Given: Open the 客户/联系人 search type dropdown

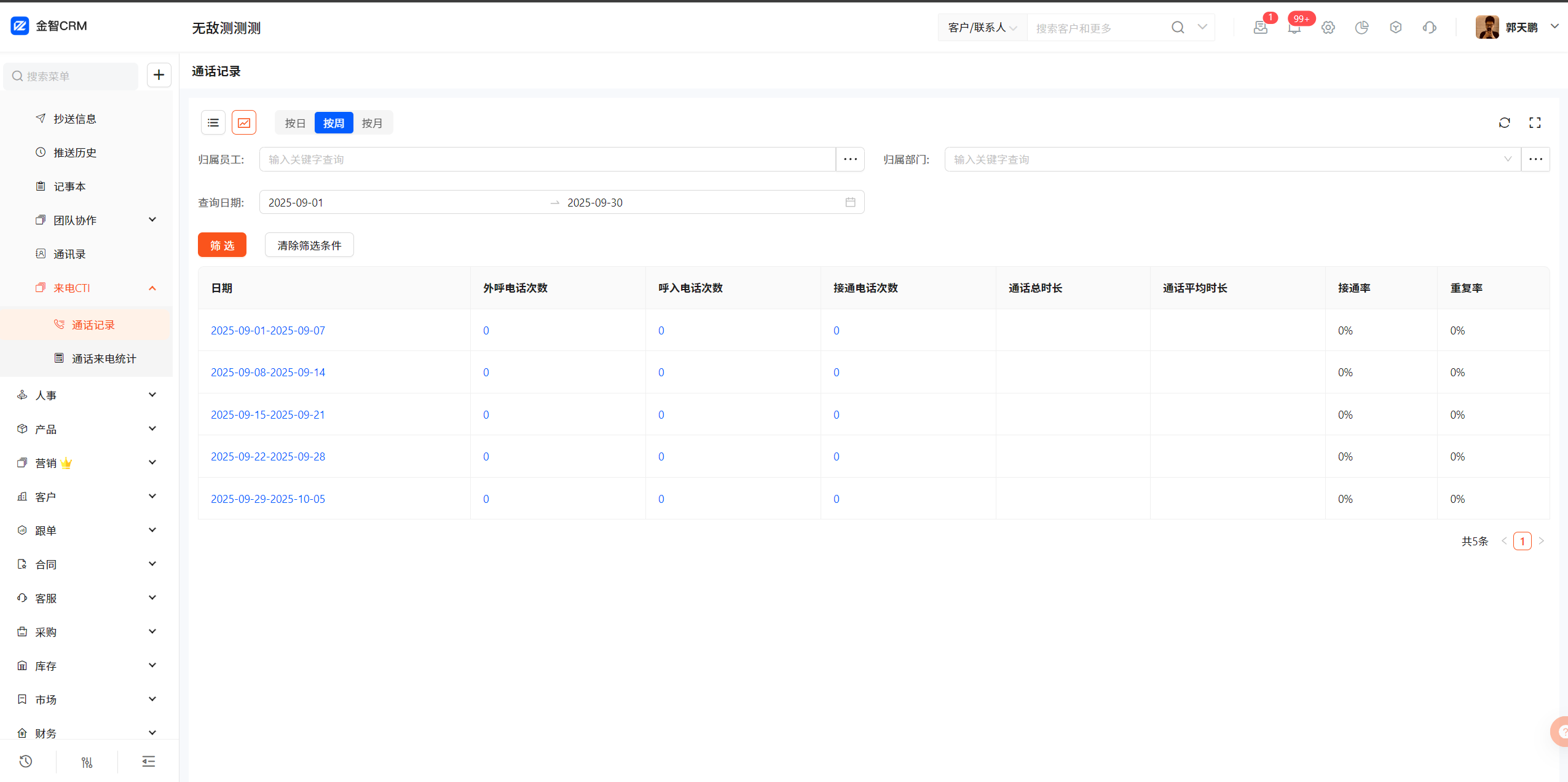Looking at the screenshot, I should click(x=982, y=28).
